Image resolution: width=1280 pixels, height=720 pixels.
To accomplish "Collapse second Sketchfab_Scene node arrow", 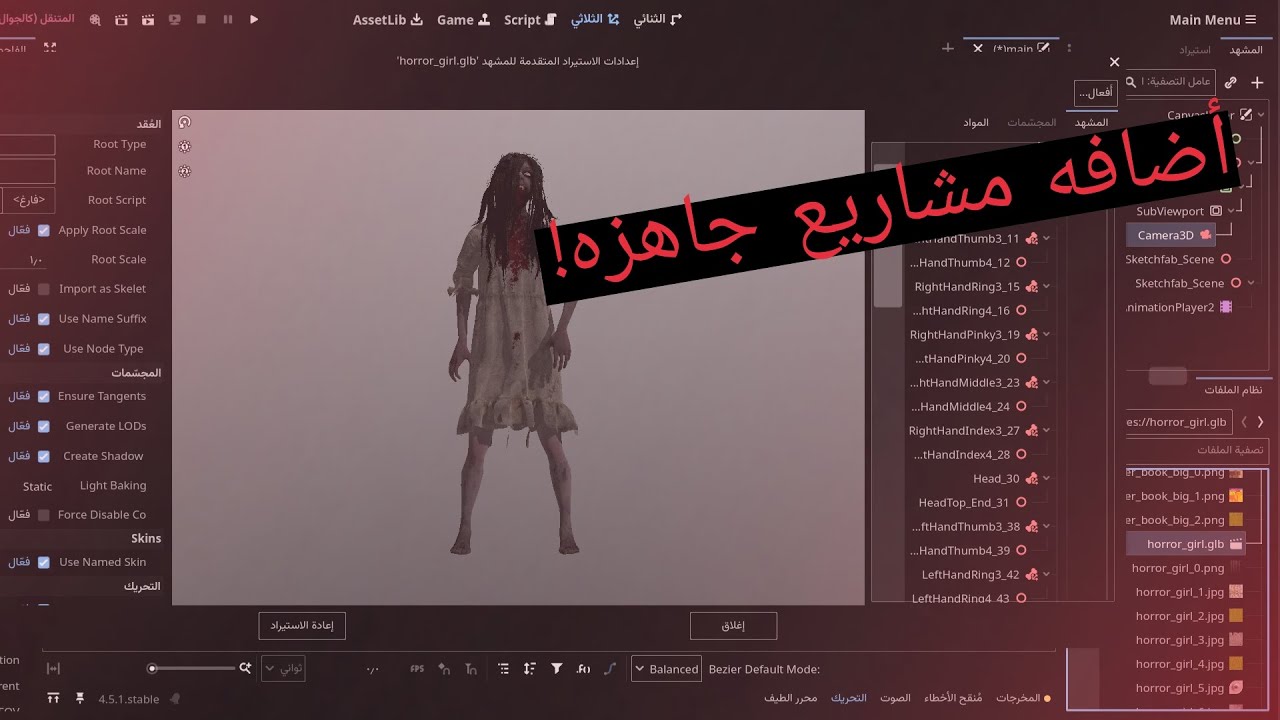I will (1252, 283).
